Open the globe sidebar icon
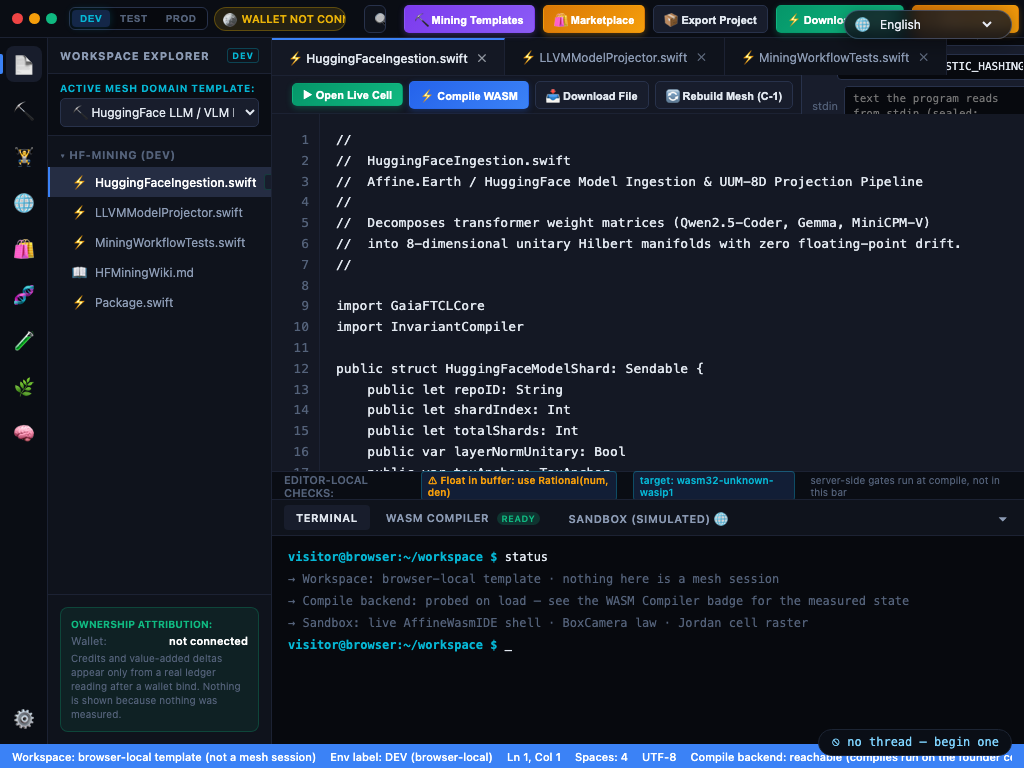This screenshot has width=1024, height=768. click(x=24, y=203)
